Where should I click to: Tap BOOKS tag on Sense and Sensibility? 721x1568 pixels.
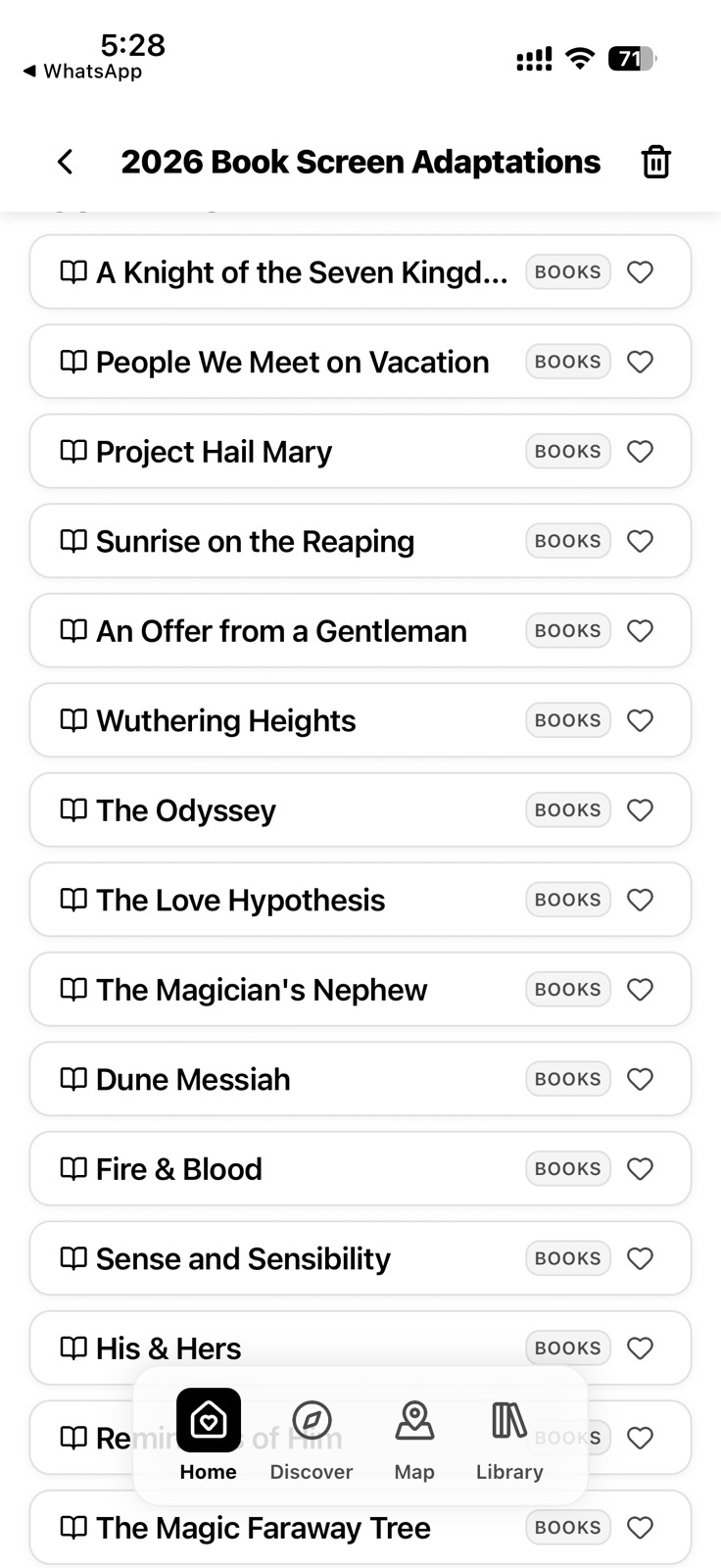pos(567,1258)
